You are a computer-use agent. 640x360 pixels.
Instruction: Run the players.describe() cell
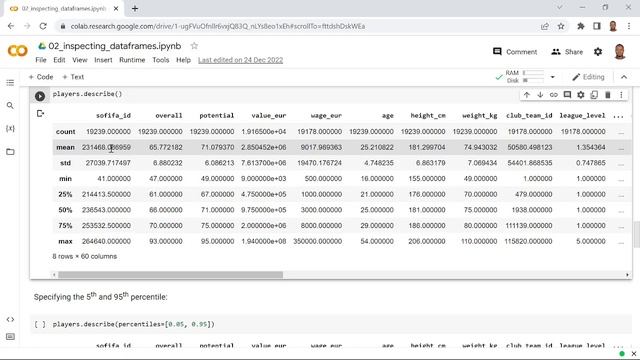pyautogui.click(x=40, y=96)
